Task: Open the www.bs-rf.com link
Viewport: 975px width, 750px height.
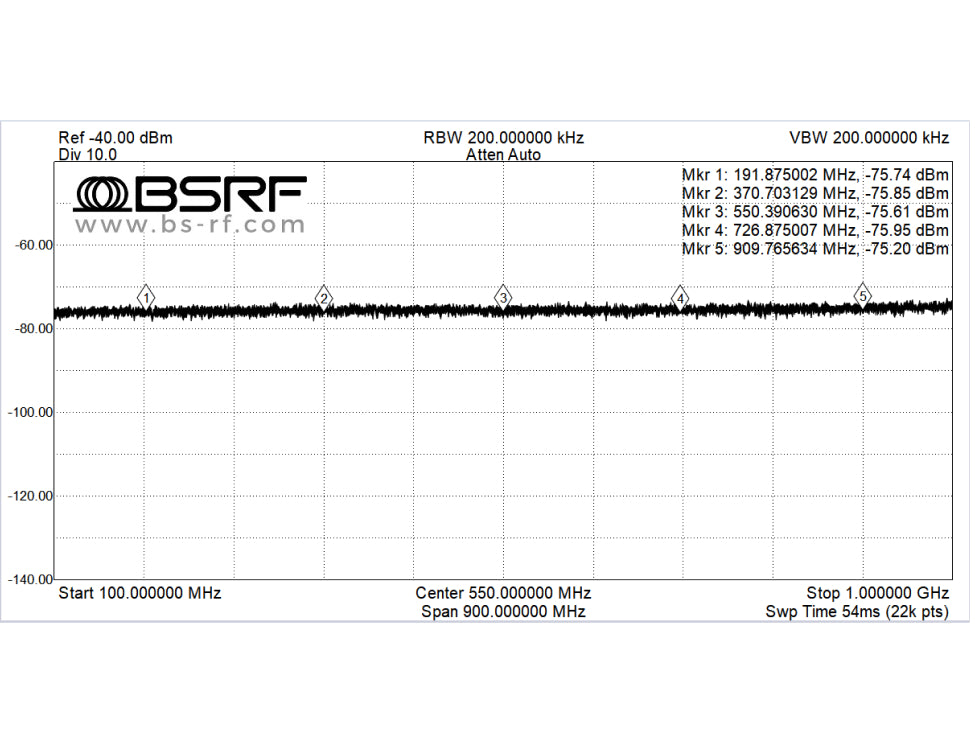Action: (190, 225)
